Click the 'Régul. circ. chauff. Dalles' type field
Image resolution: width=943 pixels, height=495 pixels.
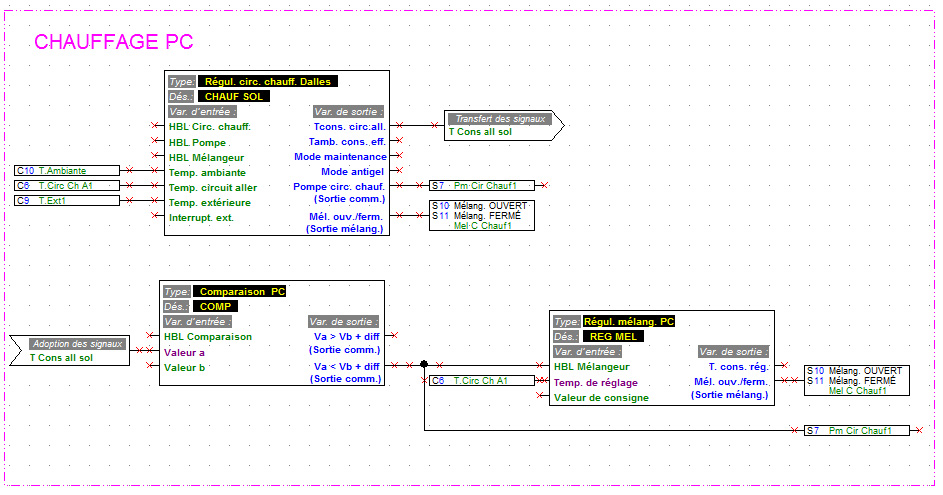tap(268, 82)
